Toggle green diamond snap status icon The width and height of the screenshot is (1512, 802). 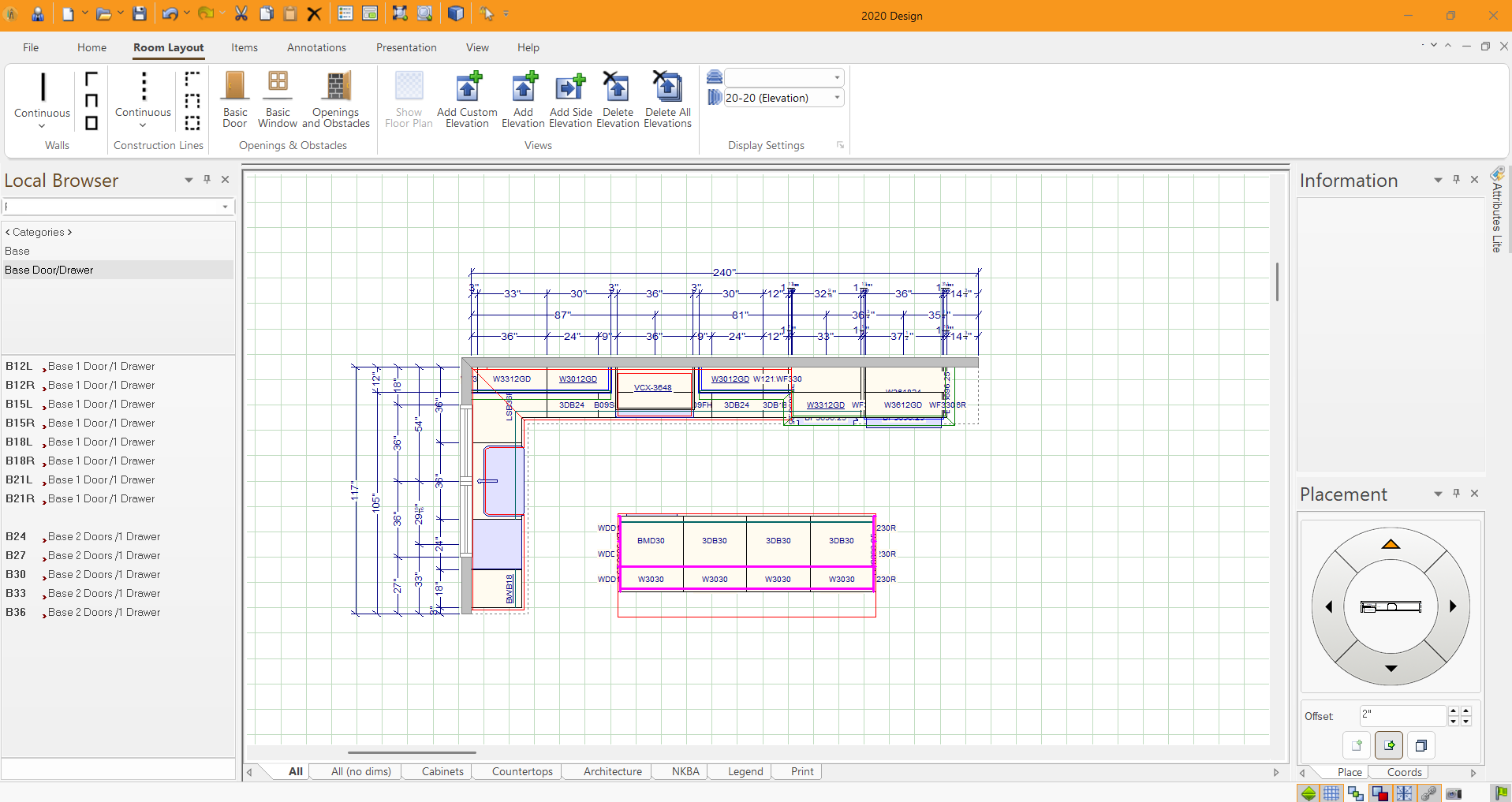point(1309,793)
